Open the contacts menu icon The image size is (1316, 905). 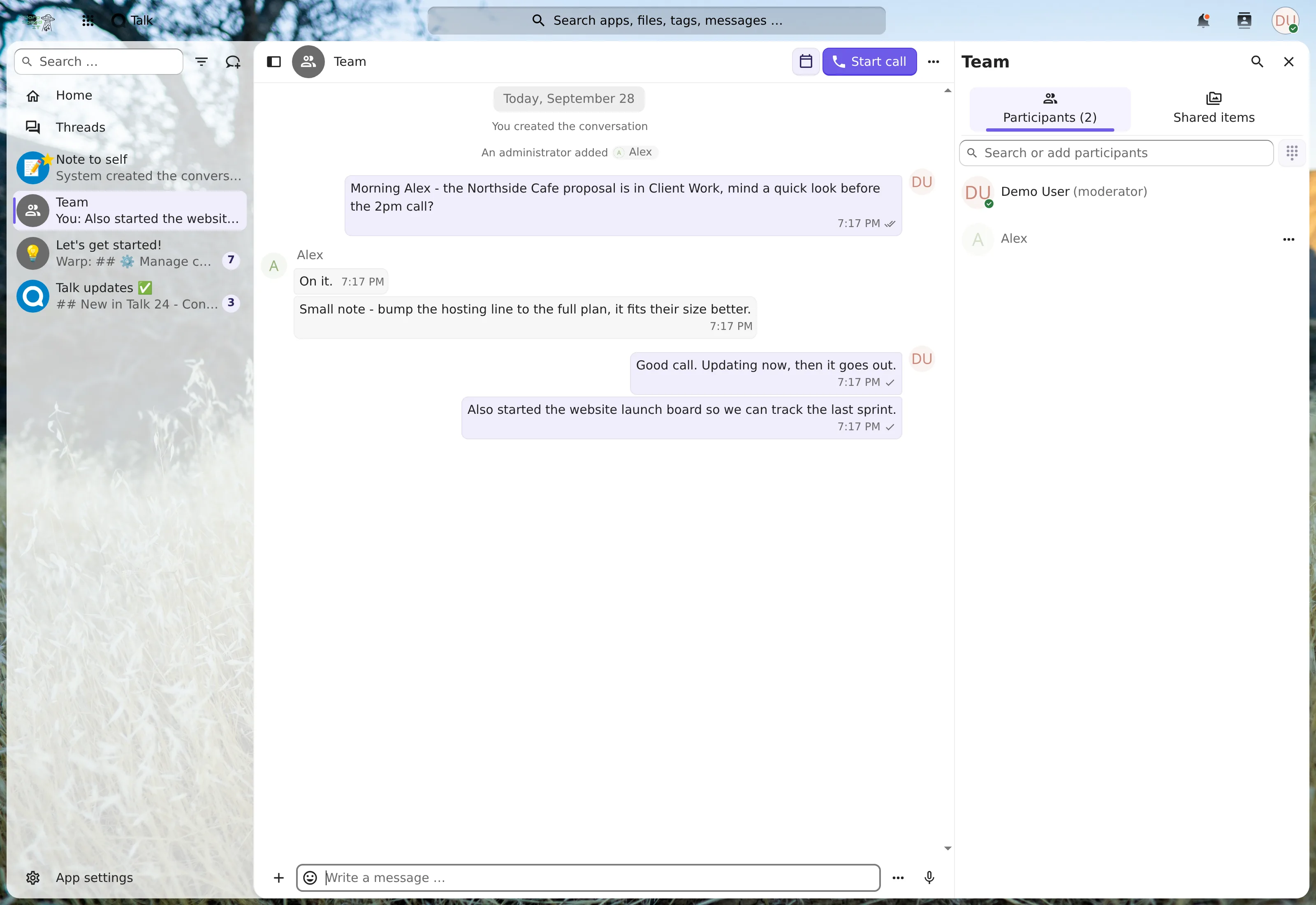pos(1244,21)
